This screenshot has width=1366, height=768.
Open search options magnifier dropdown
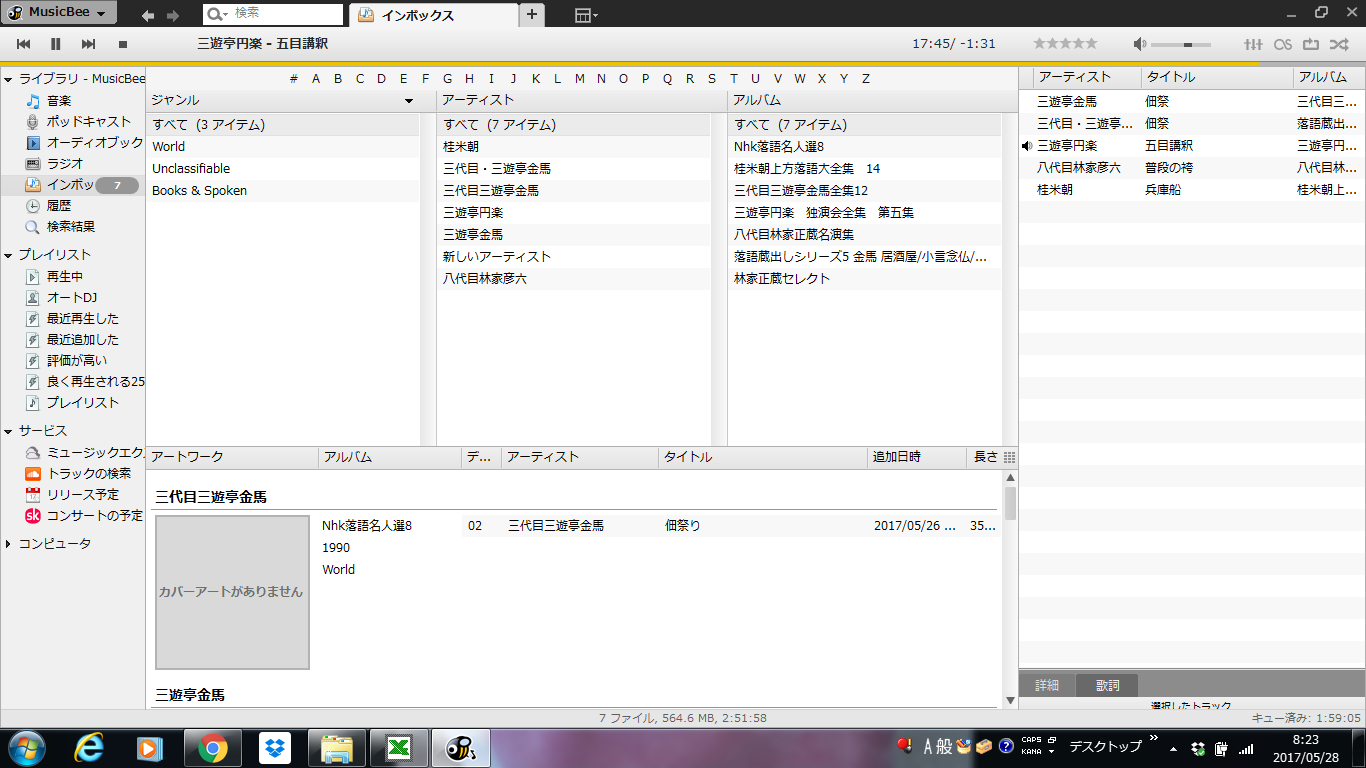216,14
